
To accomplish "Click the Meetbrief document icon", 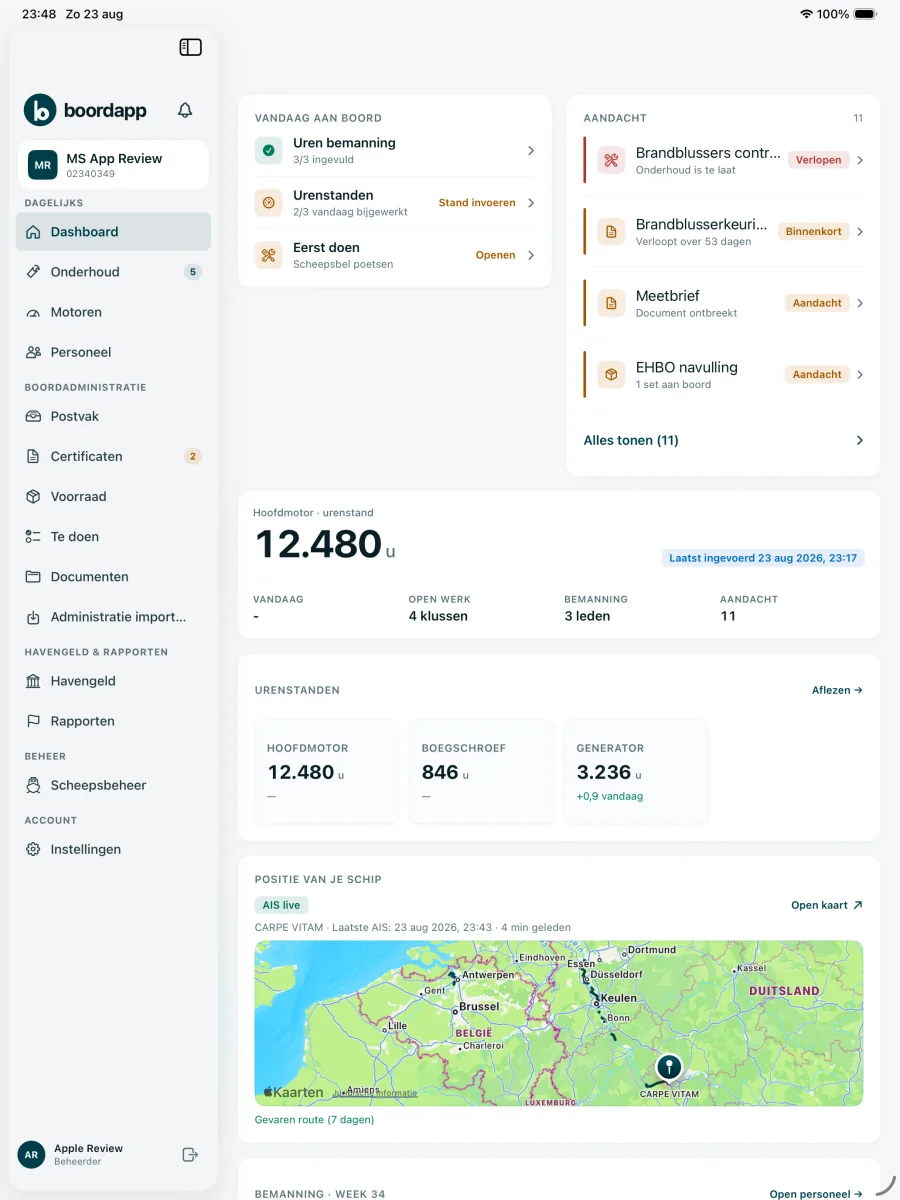I will 611,303.
